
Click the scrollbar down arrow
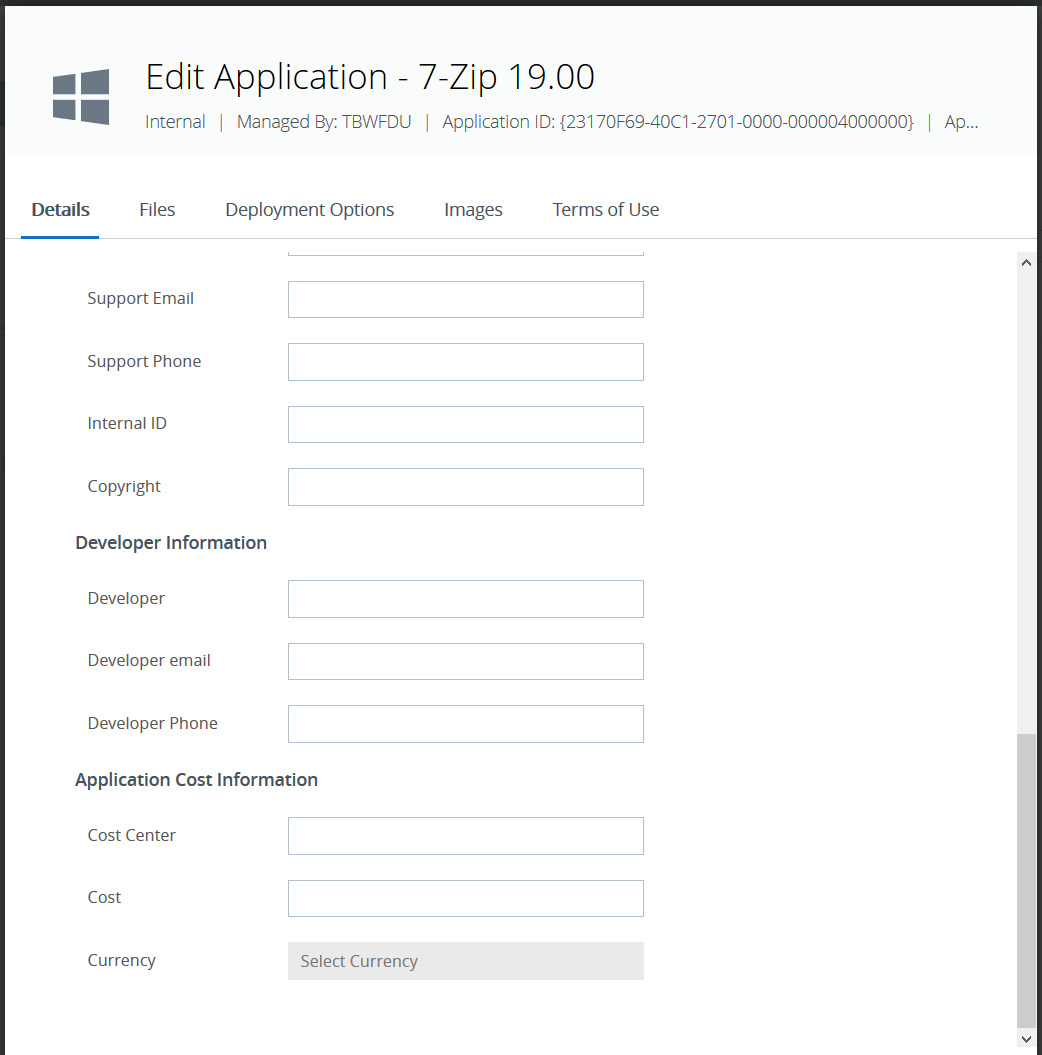1026,1040
